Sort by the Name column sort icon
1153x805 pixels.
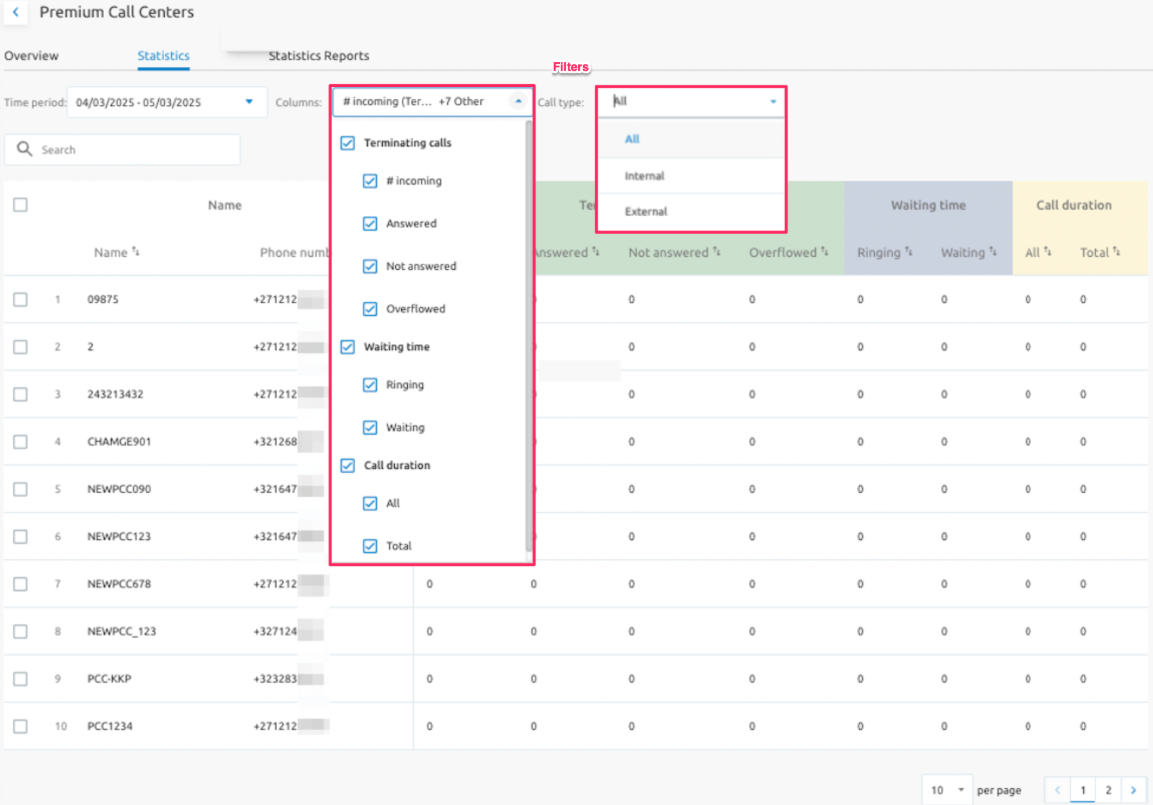click(x=136, y=253)
